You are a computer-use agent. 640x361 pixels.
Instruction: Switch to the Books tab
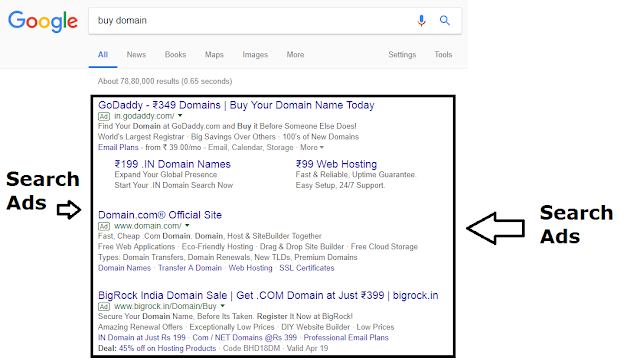pos(176,55)
